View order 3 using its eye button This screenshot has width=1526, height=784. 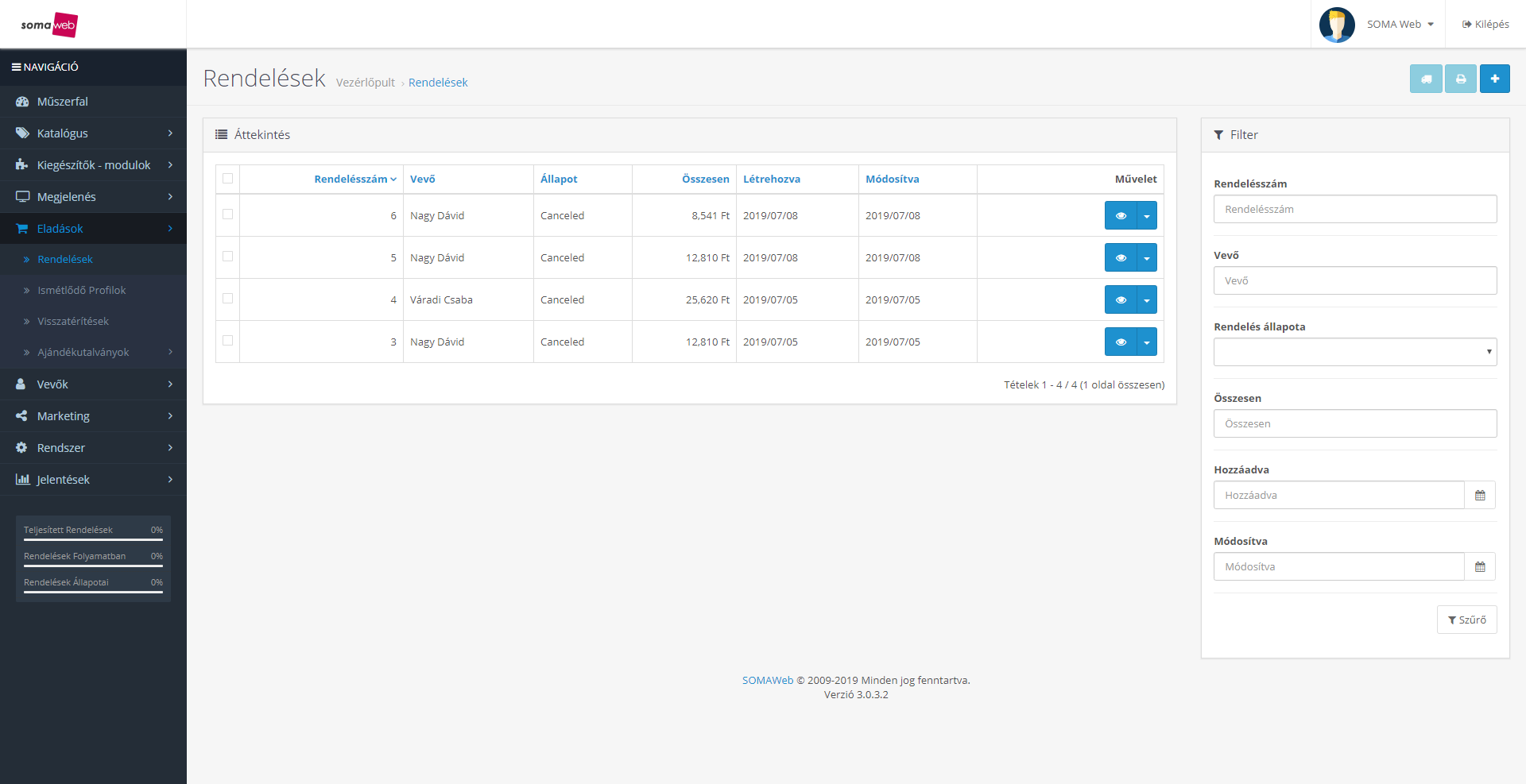click(x=1121, y=342)
